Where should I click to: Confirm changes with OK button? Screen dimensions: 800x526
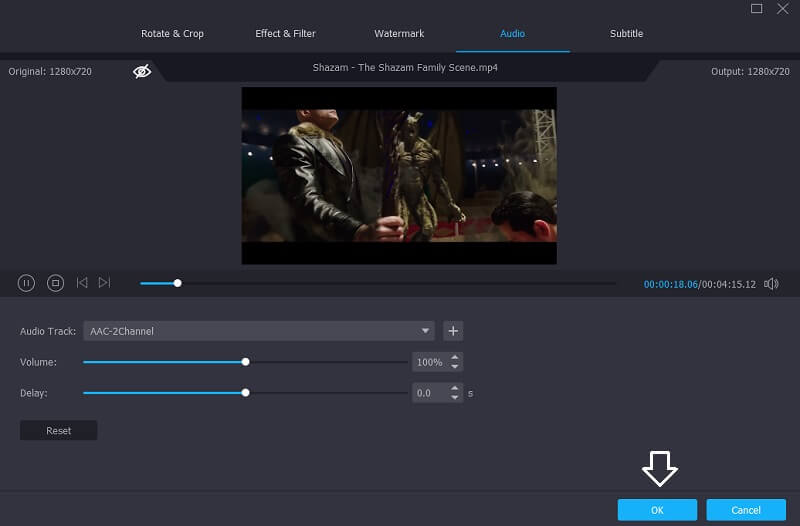[x=657, y=510]
